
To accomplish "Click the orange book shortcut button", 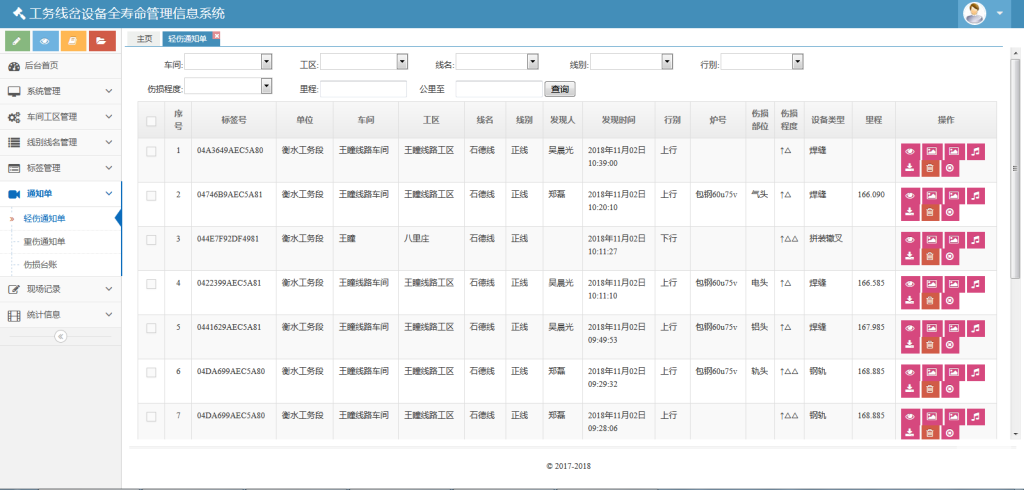I will click(x=73, y=41).
